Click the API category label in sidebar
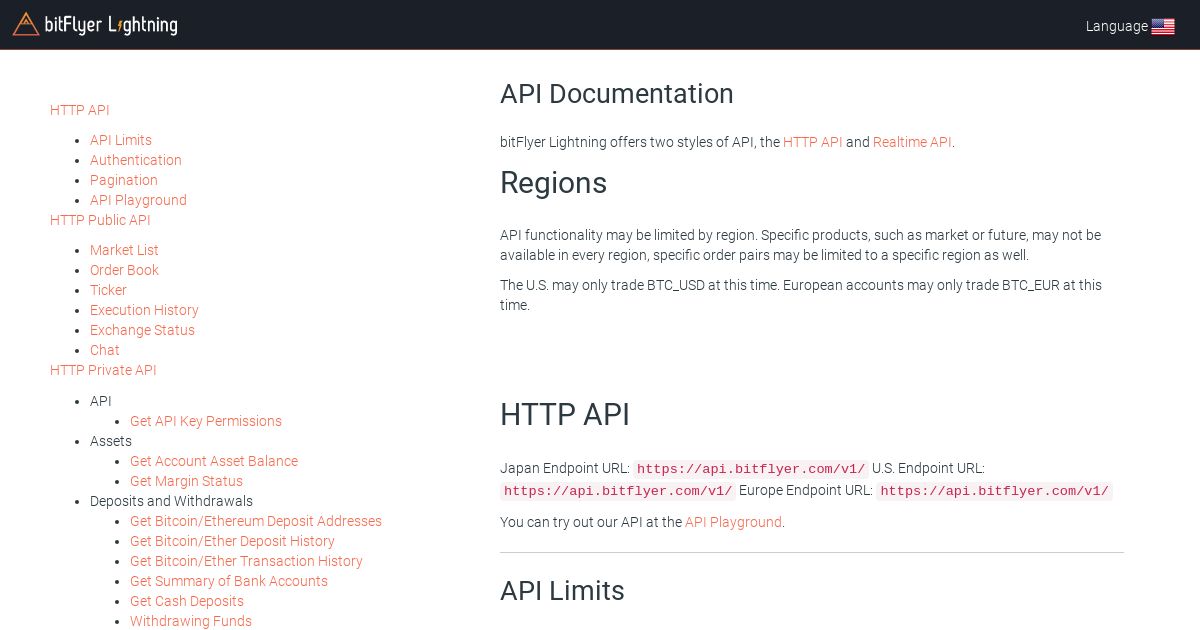 tap(101, 401)
